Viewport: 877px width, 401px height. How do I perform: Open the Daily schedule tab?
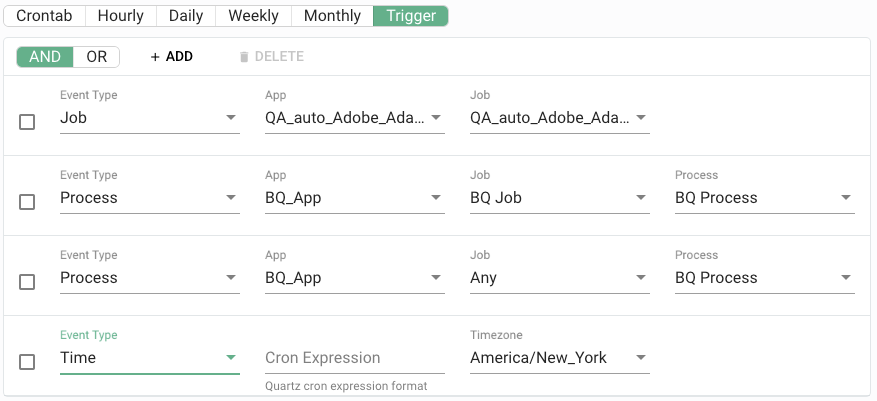186,16
